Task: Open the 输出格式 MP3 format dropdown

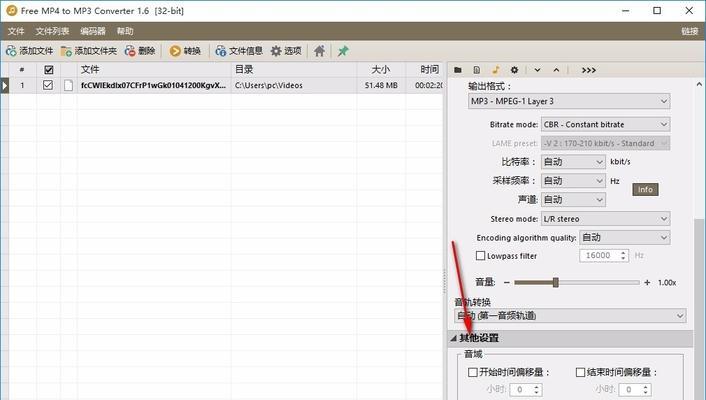Action: [x=569, y=101]
